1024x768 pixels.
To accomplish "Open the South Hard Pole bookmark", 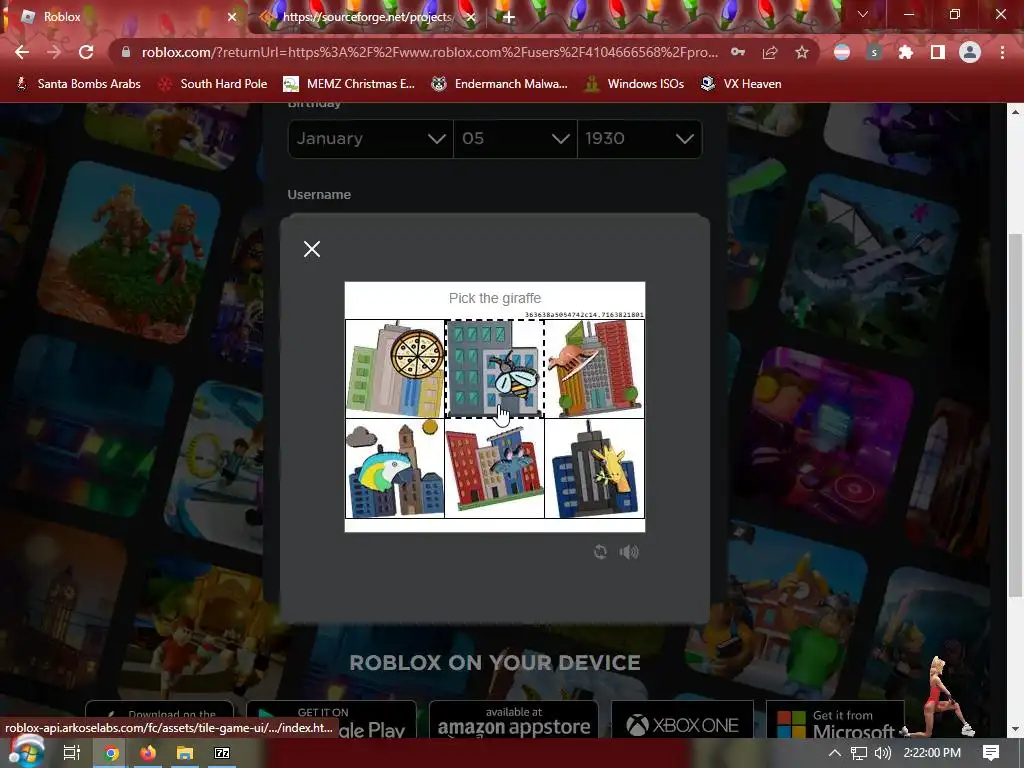I will point(213,84).
